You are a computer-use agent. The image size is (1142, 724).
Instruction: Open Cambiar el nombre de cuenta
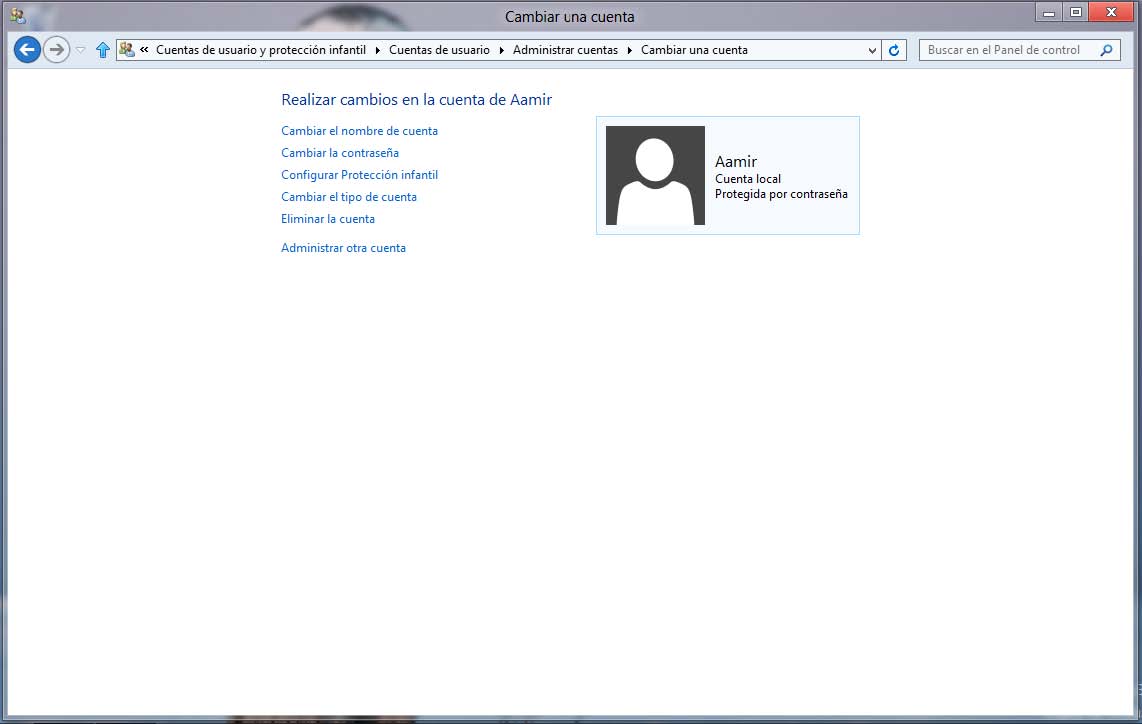click(359, 131)
